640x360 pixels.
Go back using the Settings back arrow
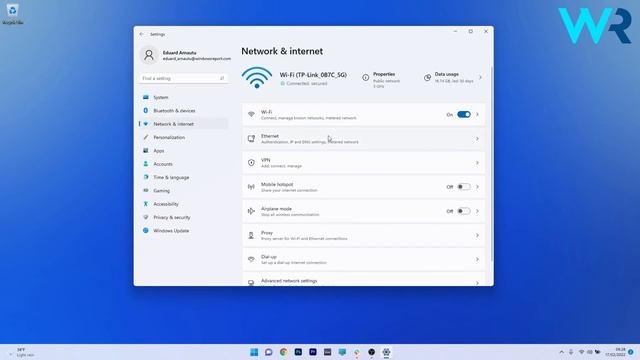click(x=141, y=34)
